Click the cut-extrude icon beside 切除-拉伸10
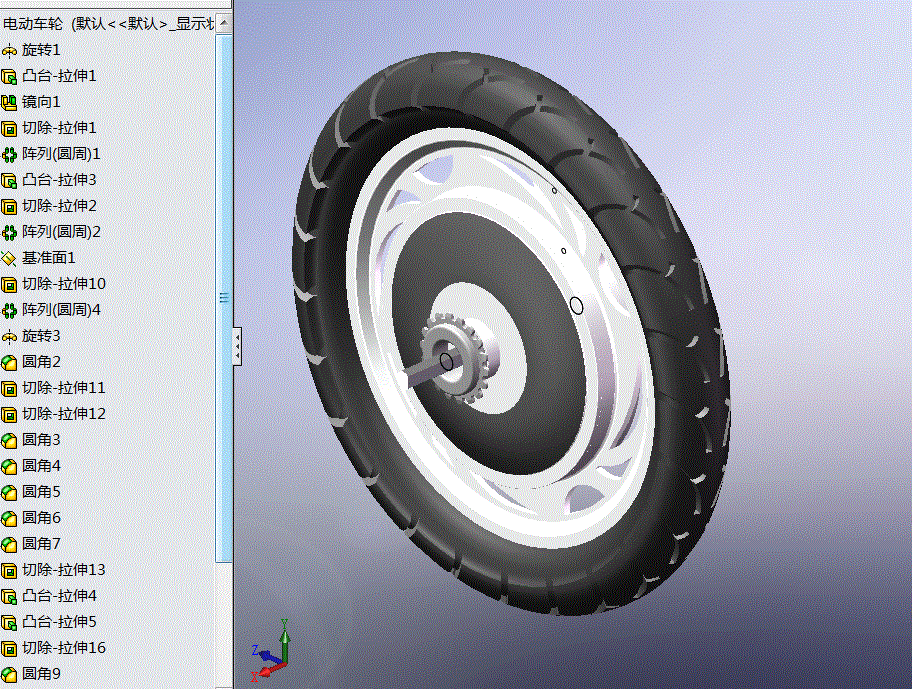Viewport: 912px width, 689px height. click(9, 284)
